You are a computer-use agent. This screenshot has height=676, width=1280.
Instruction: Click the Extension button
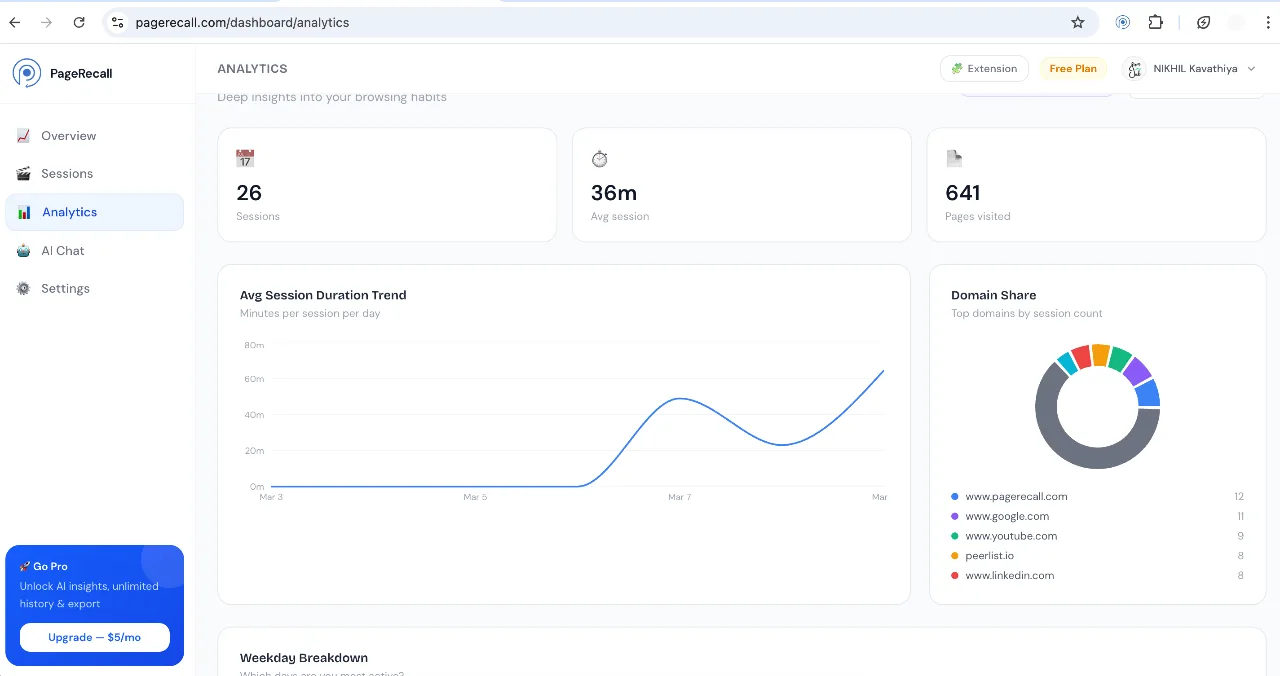click(984, 69)
